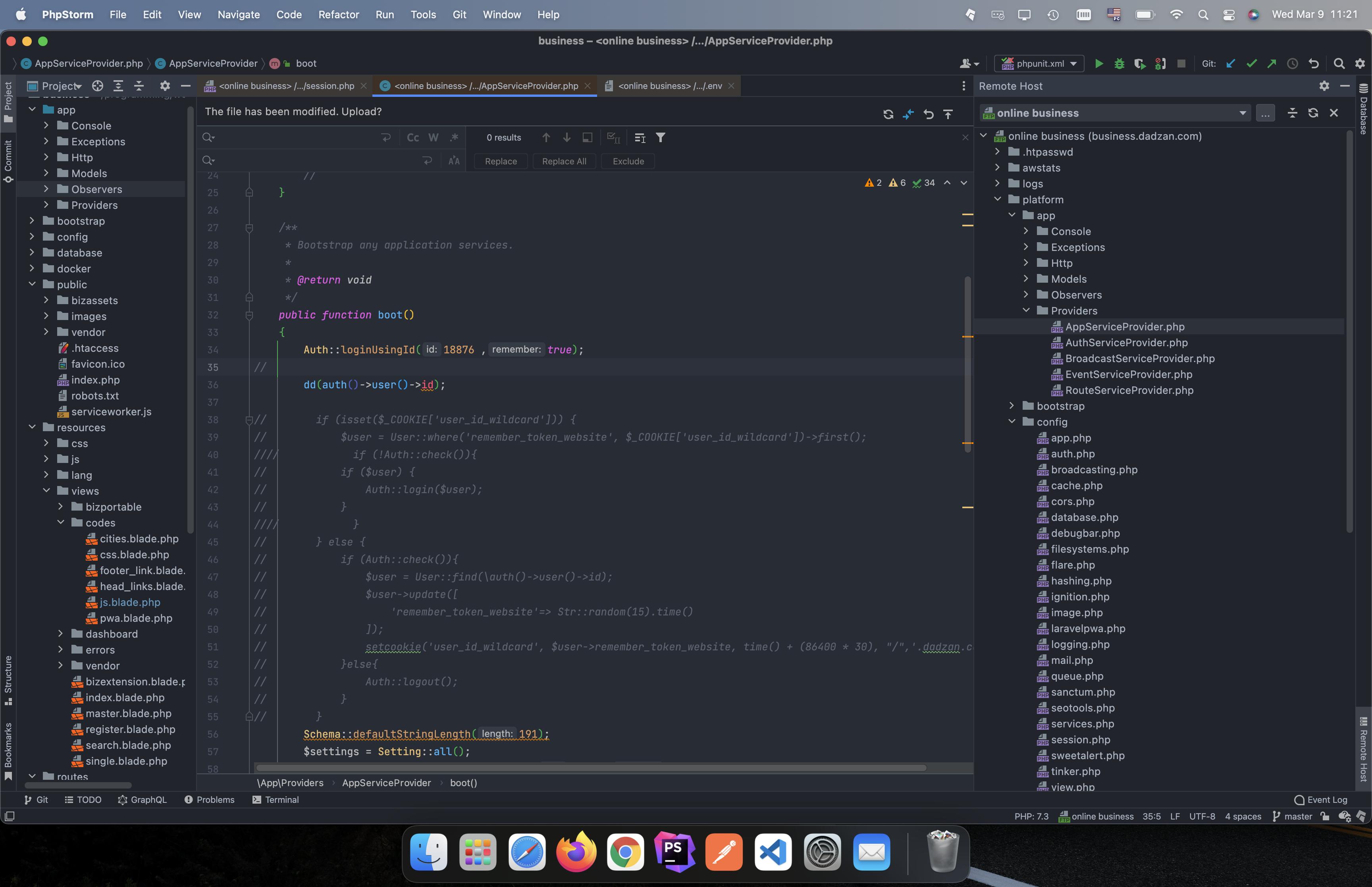The image size is (1372, 887).
Task: Collapse the codes folder under views
Action: [x=60, y=523]
